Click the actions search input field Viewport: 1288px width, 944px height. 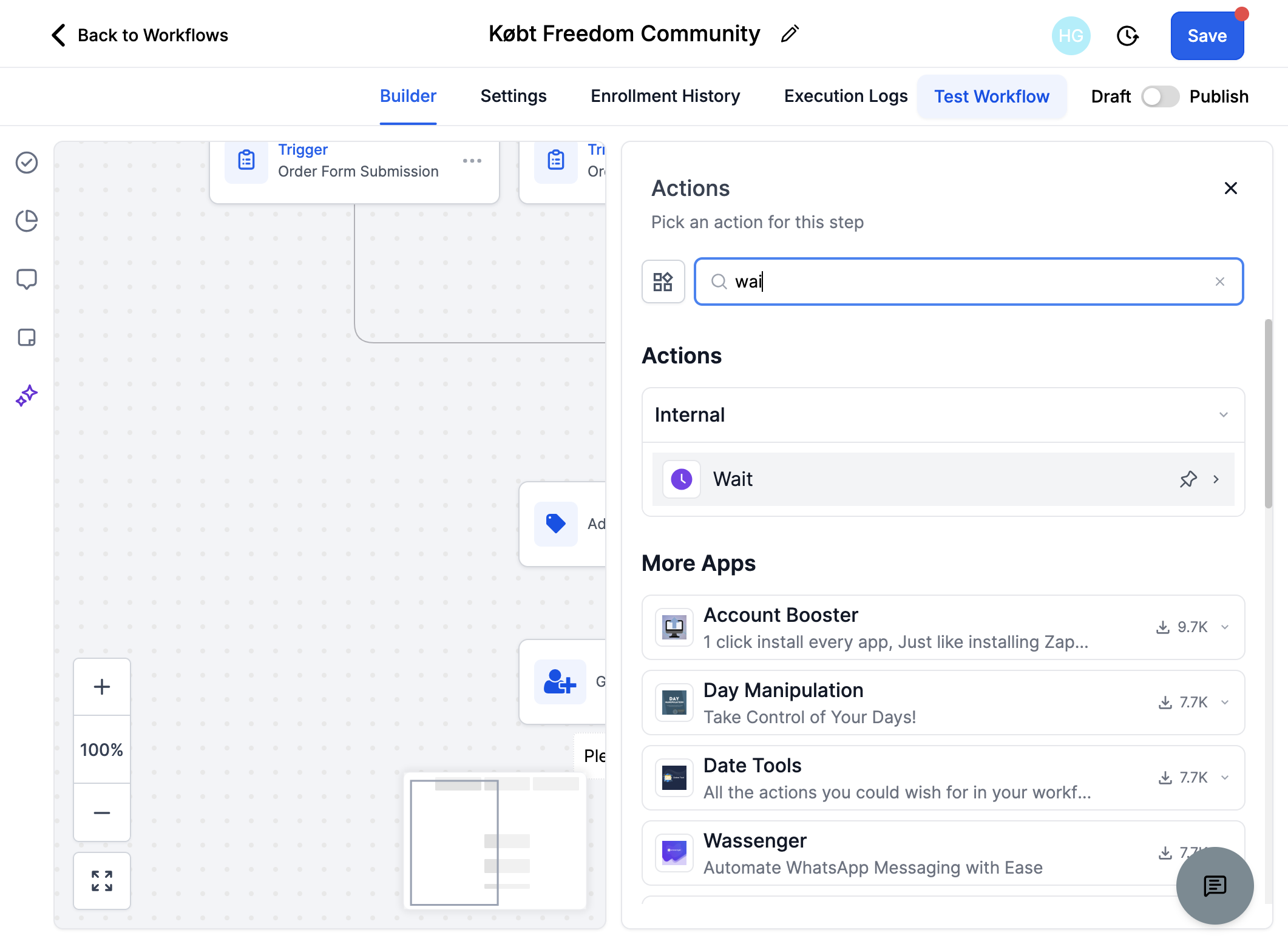(x=969, y=282)
